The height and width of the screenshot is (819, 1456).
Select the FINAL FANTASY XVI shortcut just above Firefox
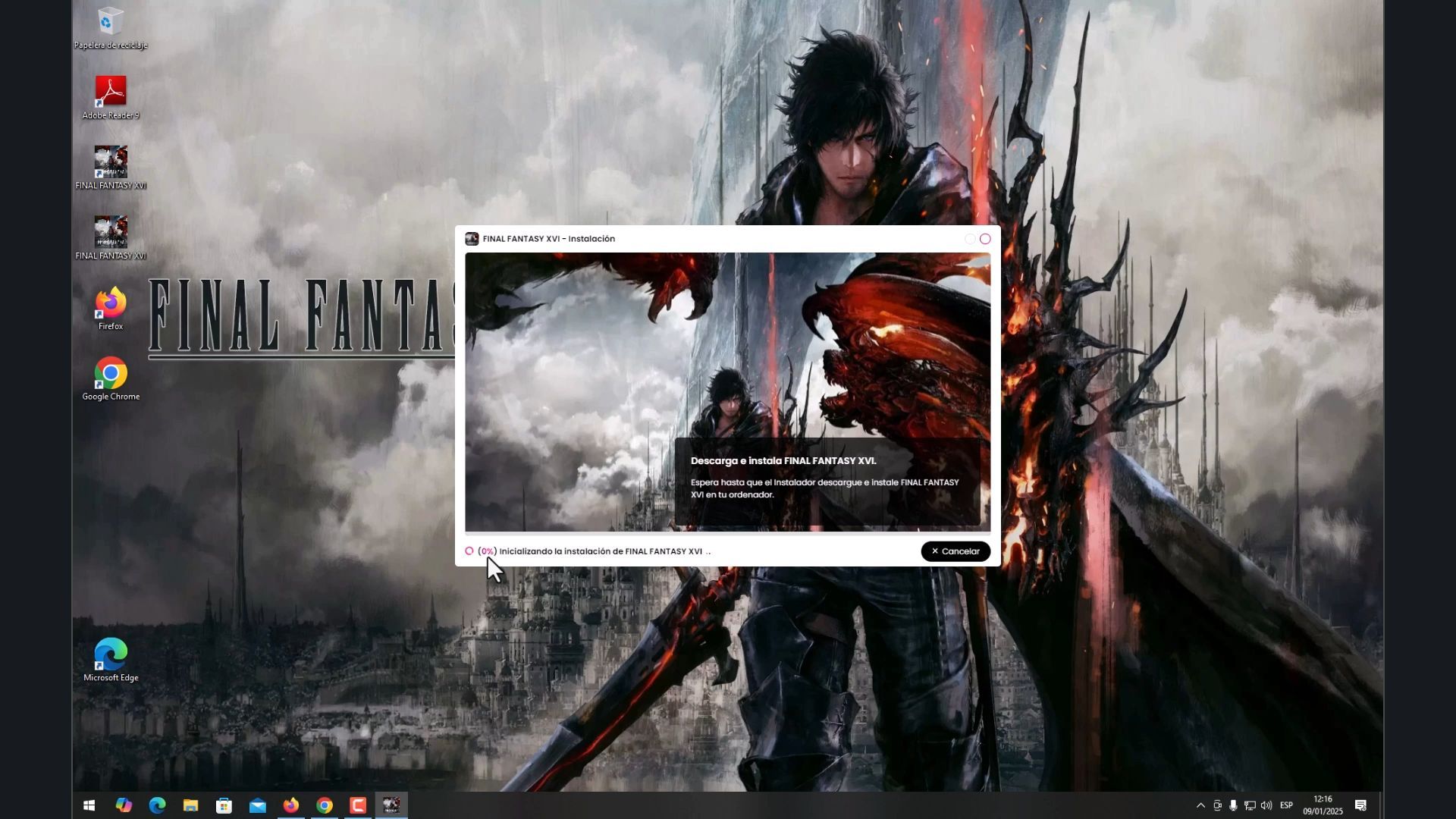pos(111,238)
